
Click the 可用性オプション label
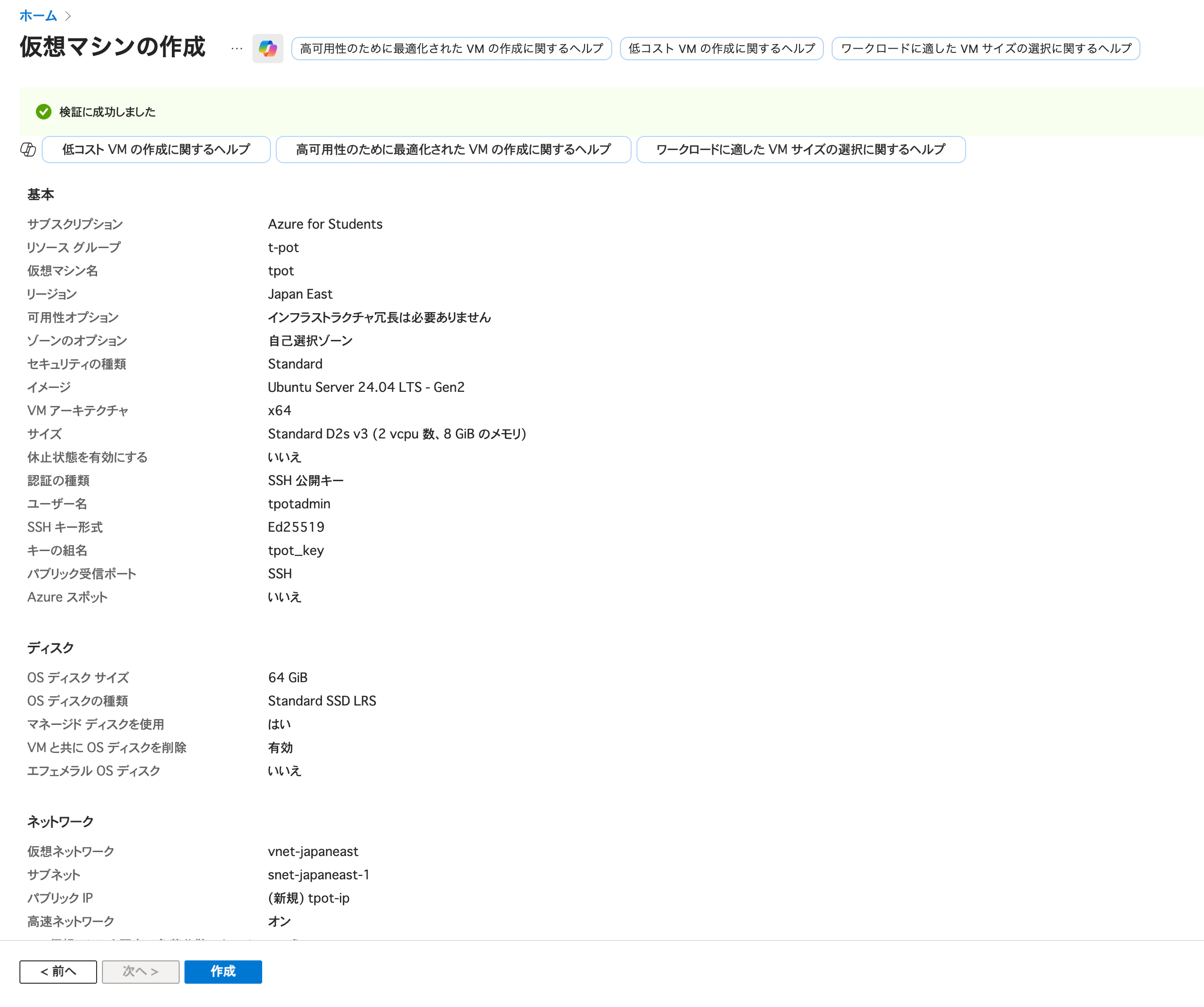73,317
